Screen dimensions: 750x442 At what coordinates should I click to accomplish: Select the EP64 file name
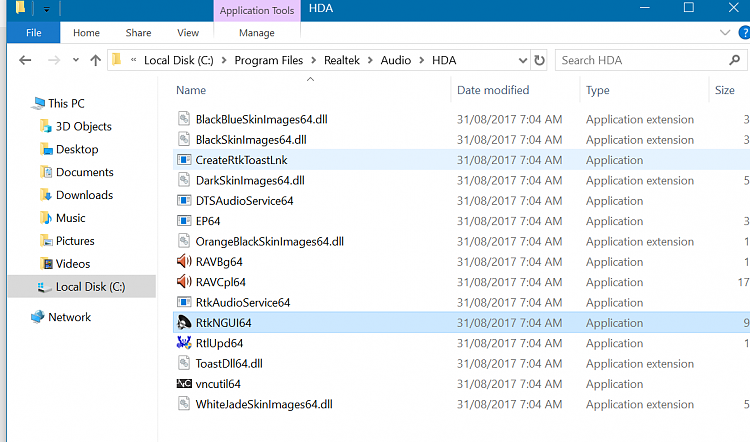click(208, 221)
